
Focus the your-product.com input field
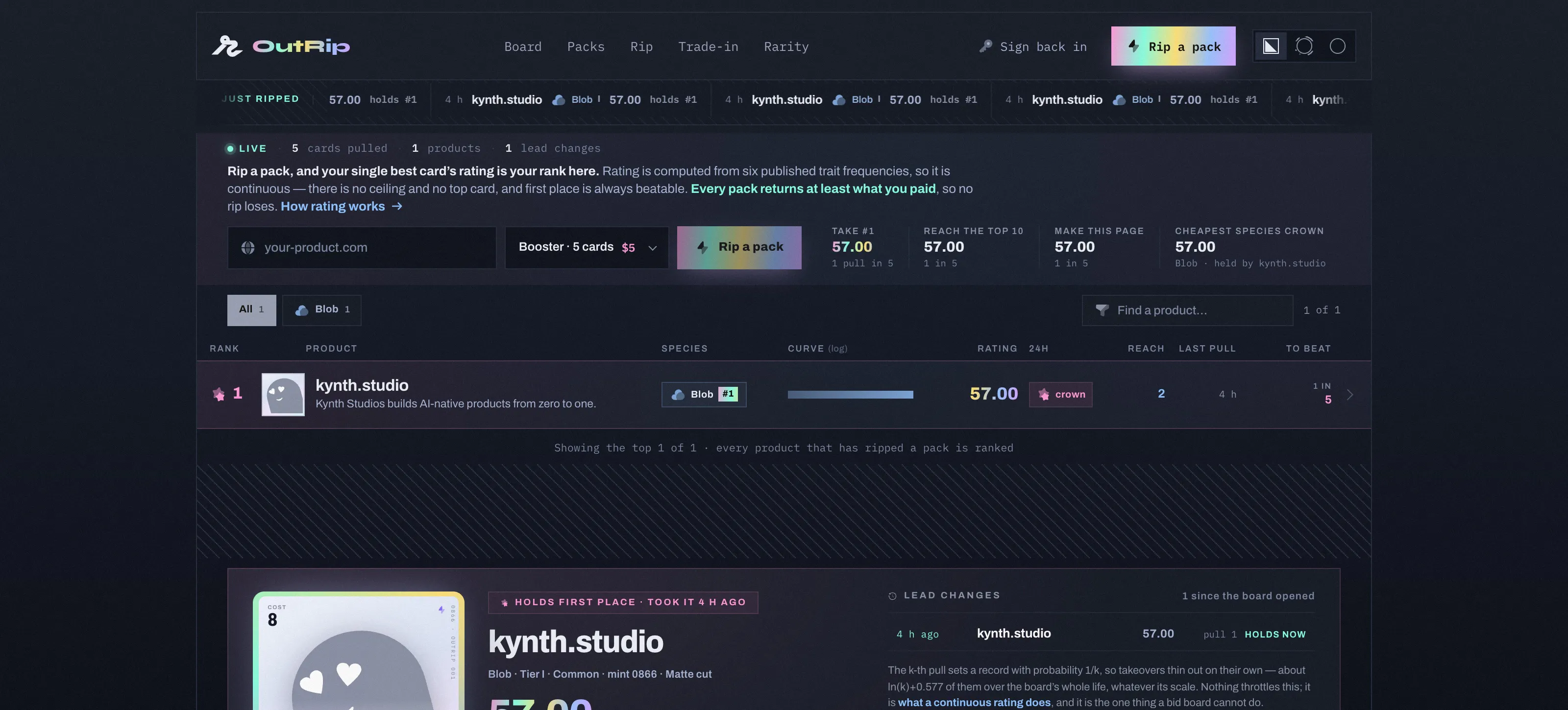(x=362, y=248)
